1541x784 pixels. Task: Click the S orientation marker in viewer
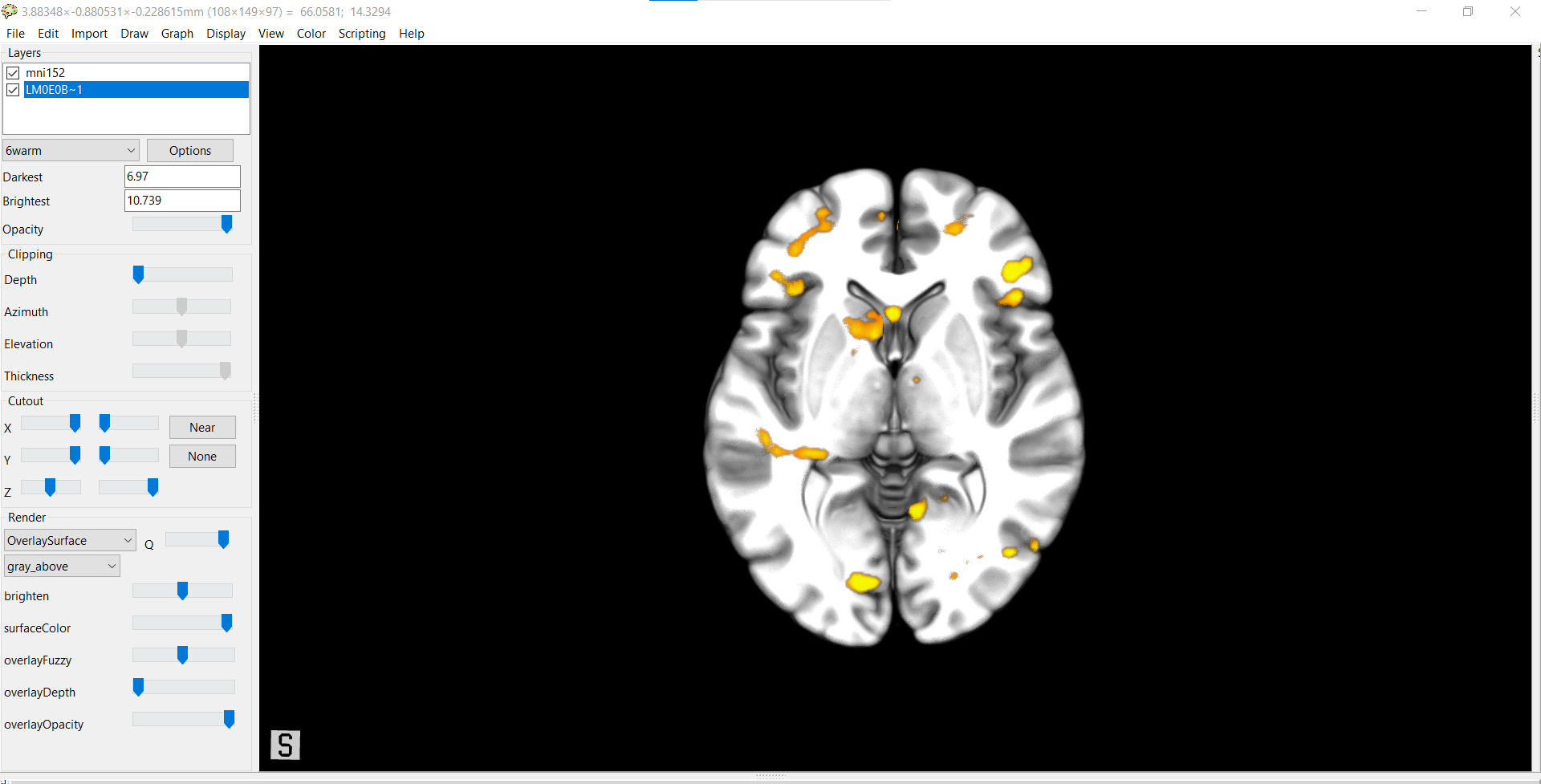285,745
